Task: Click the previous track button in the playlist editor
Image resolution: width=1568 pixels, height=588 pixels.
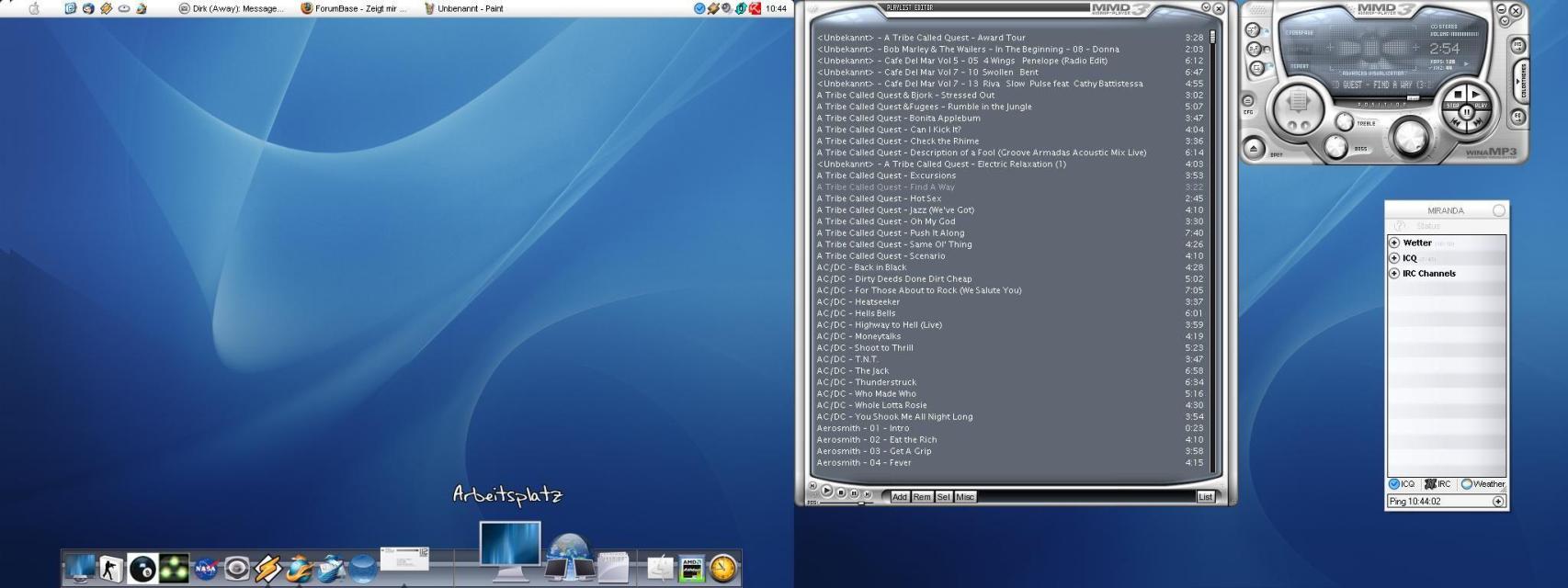Action: coord(812,486)
